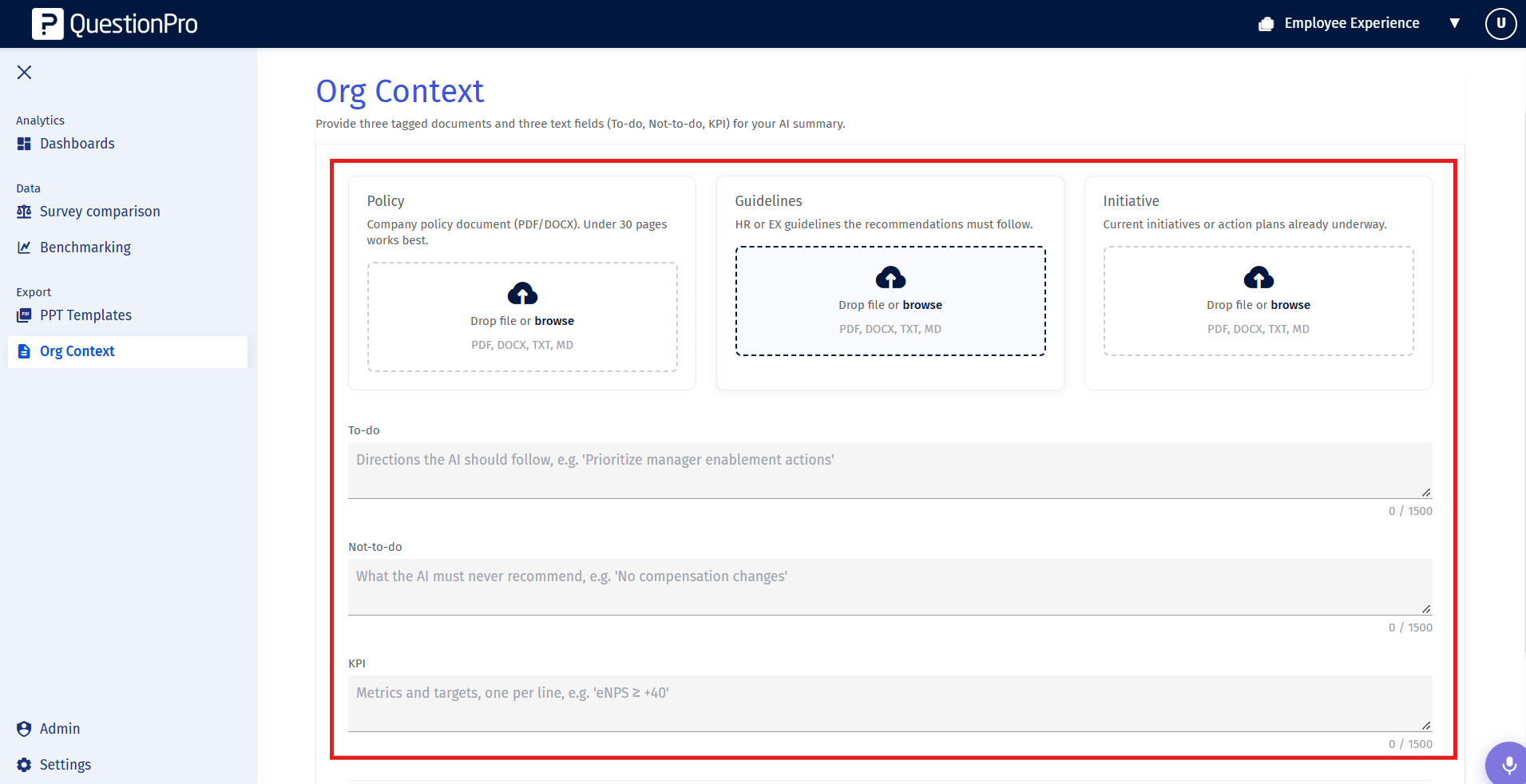Click the Initiative upload cloud icon
Image resolution: width=1526 pixels, height=784 pixels.
pyautogui.click(x=1258, y=277)
